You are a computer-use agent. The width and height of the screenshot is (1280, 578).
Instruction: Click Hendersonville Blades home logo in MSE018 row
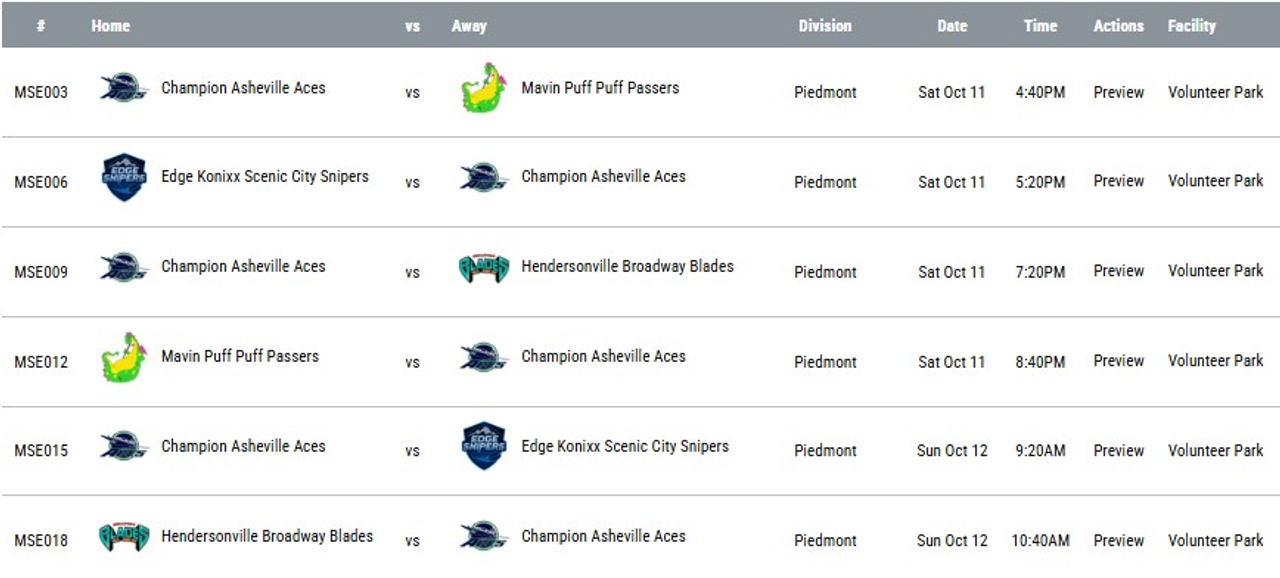pos(124,537)
